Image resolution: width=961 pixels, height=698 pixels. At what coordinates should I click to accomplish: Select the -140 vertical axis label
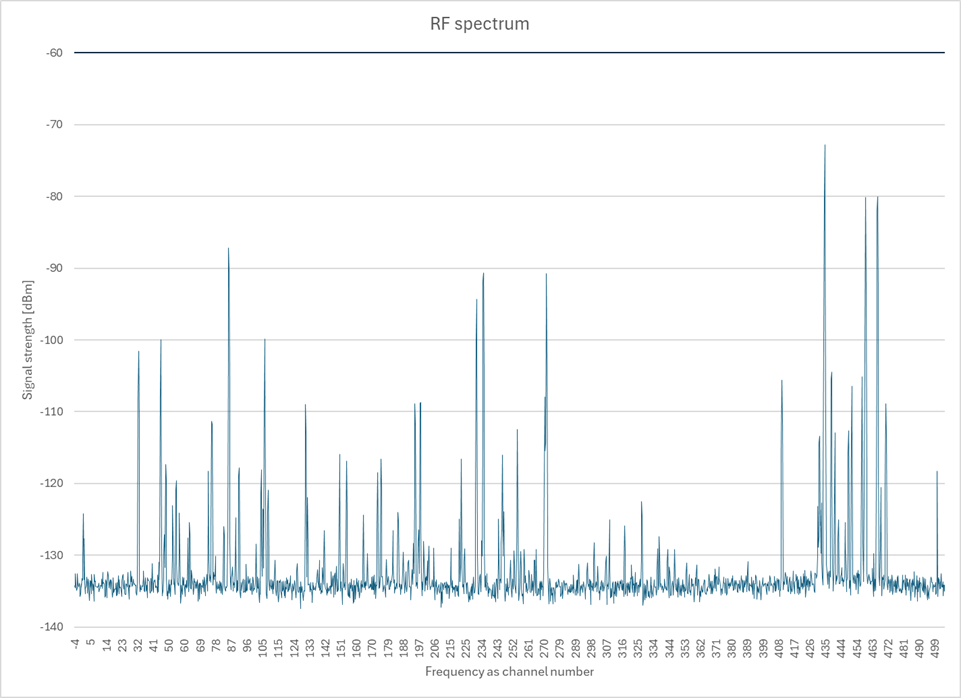52,627
